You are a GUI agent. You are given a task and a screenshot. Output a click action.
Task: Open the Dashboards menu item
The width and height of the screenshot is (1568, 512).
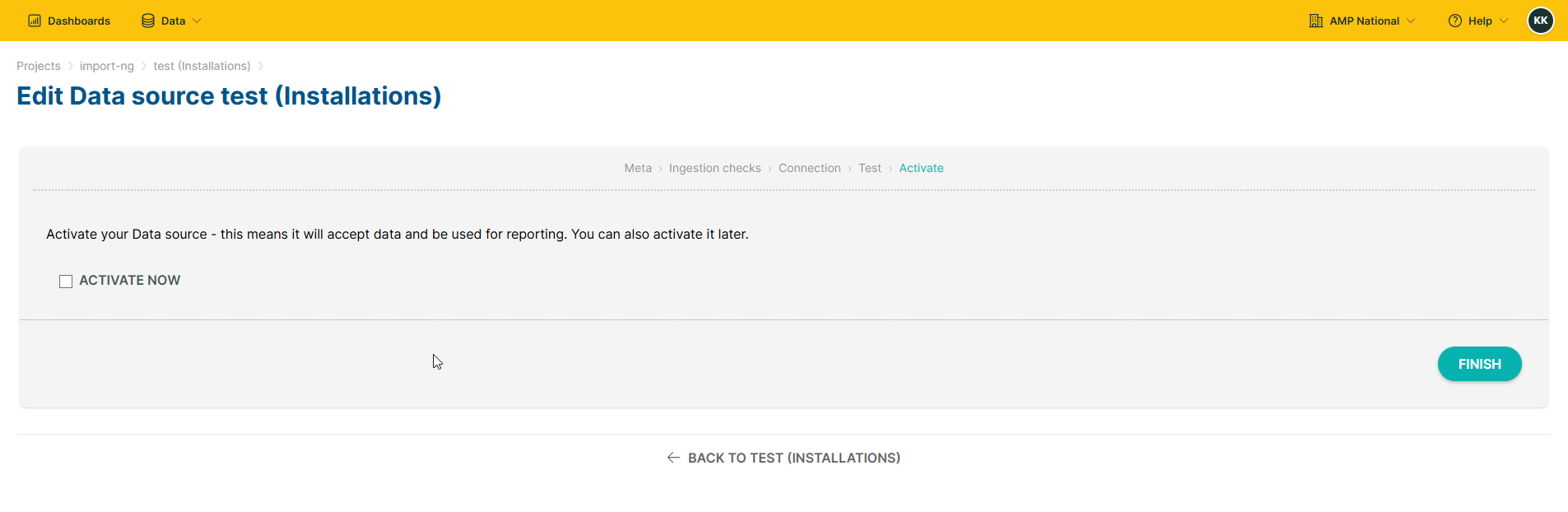(x=69, y=21)
